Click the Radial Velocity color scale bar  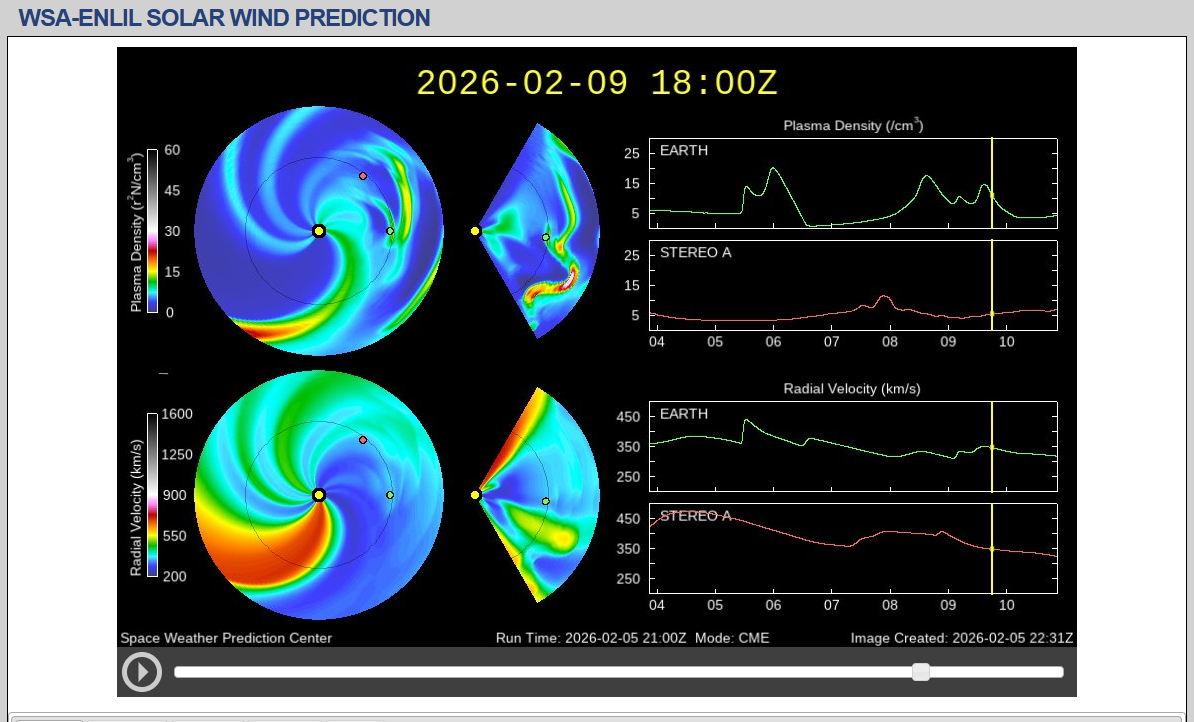click(152, 495)
